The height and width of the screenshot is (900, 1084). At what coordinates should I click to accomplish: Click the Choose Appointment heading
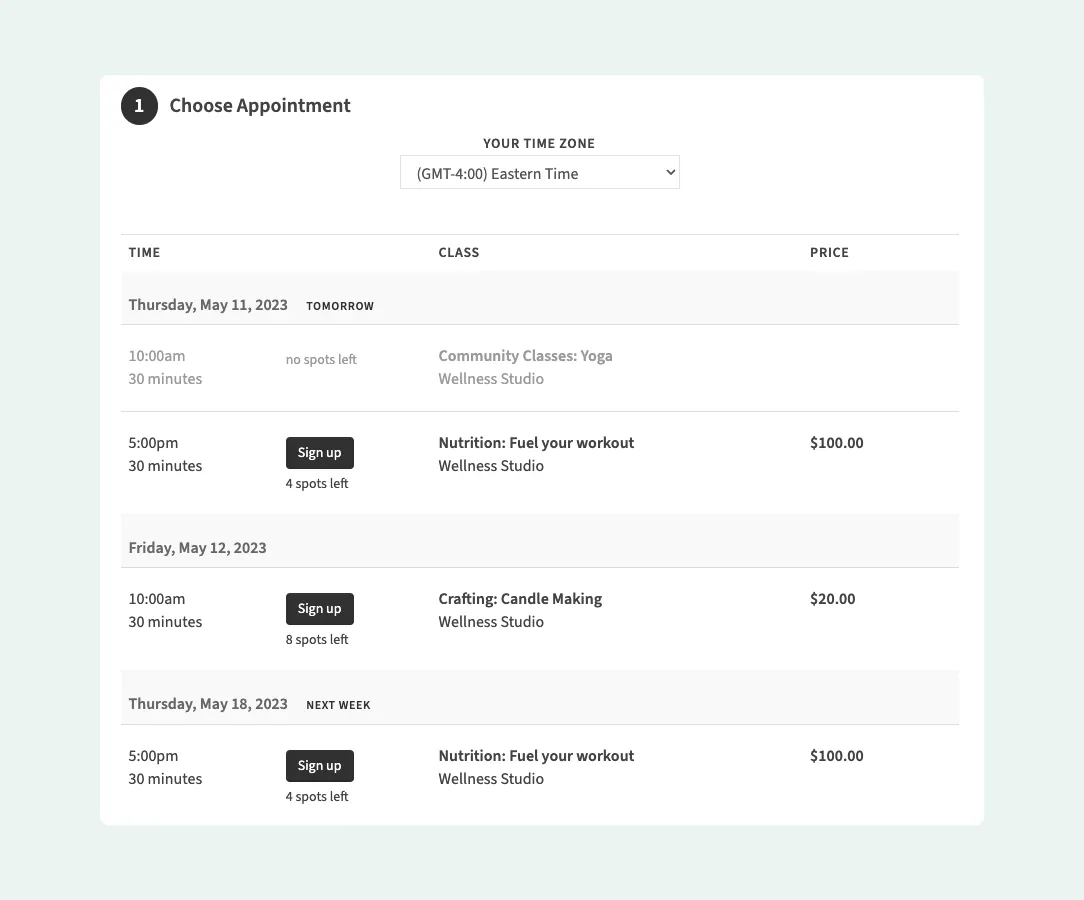tap(260, 105)
